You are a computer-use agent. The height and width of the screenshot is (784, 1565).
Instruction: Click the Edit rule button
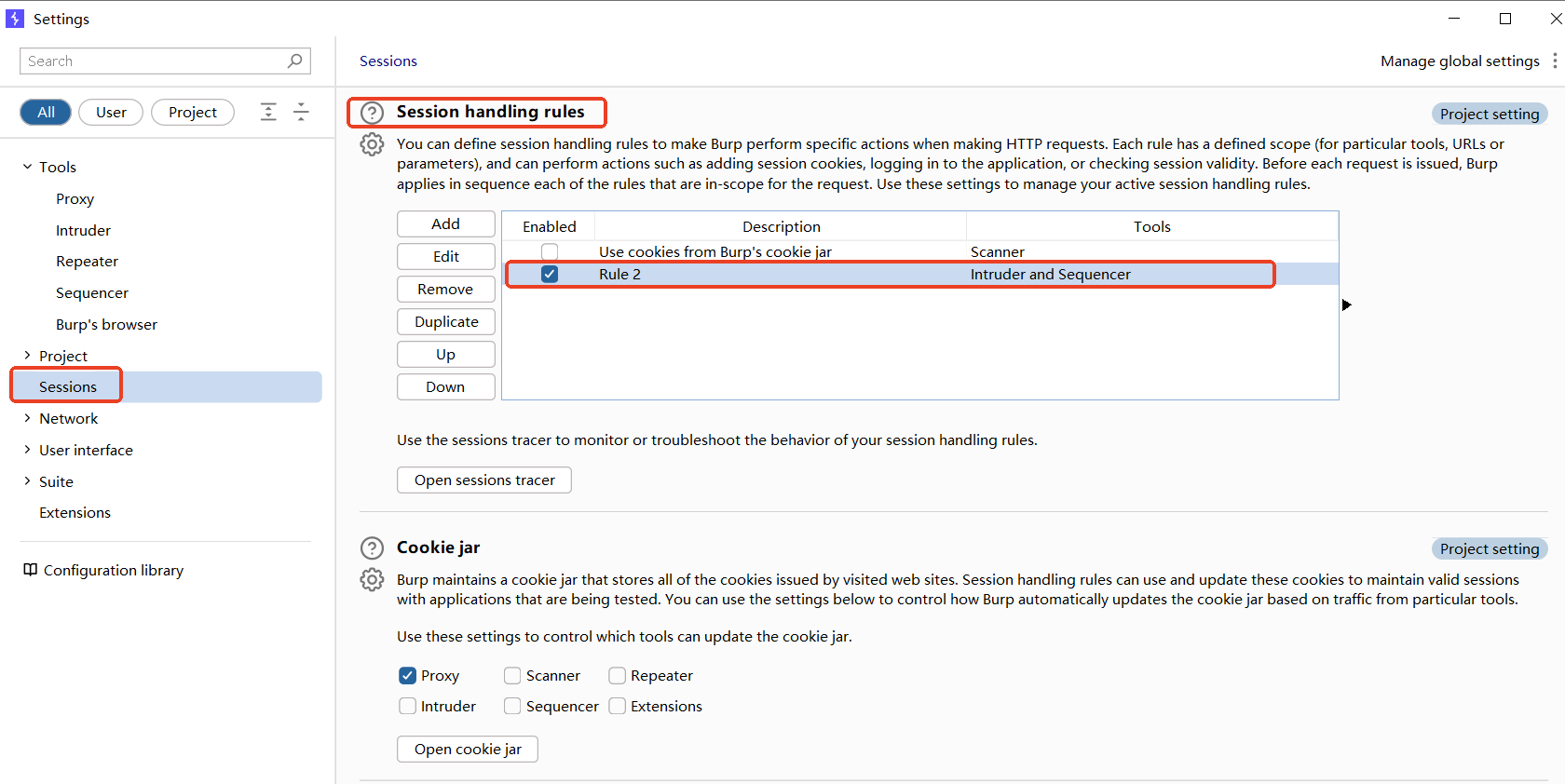click(x=445, y=256)
